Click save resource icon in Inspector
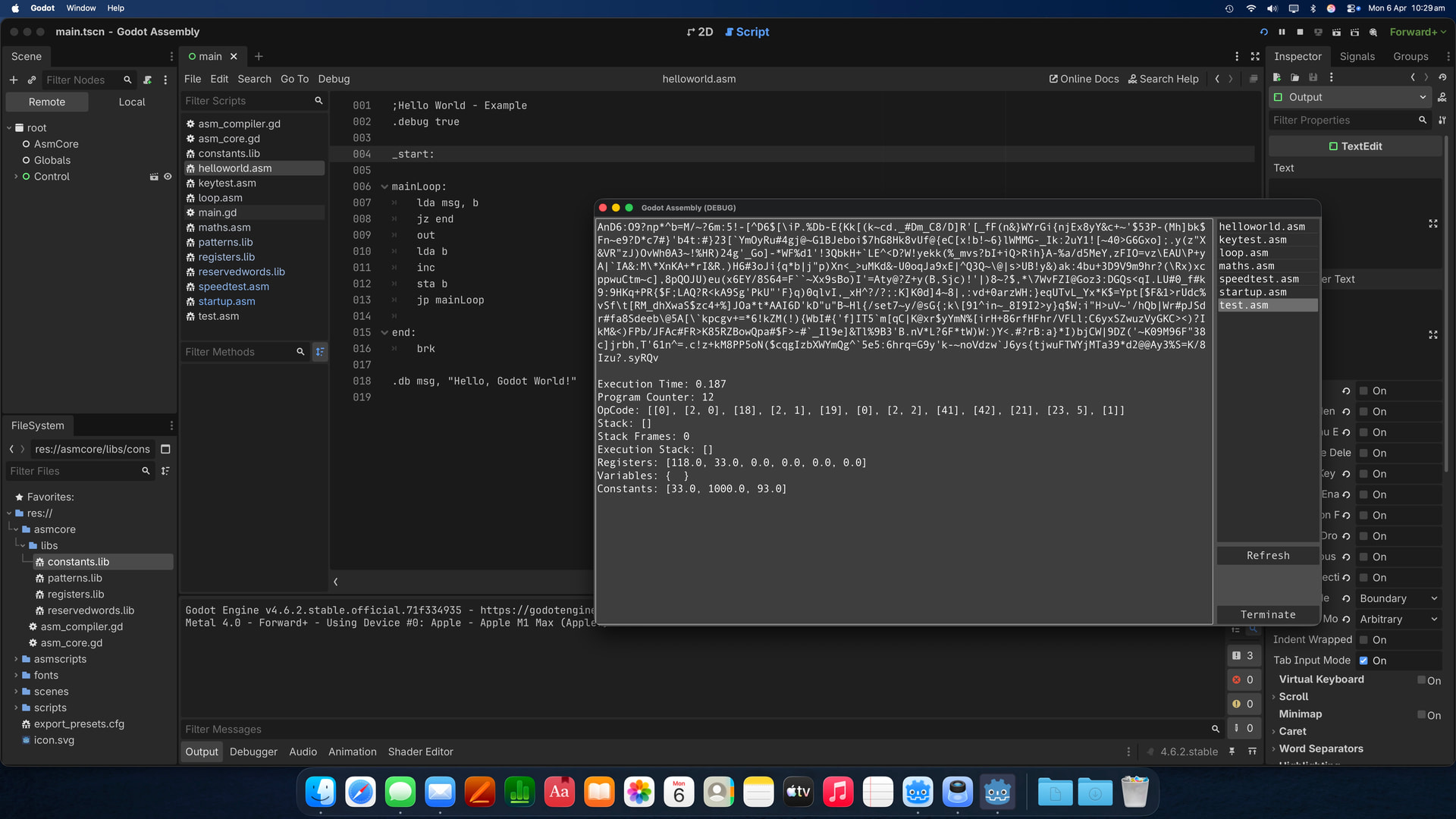Image resolution: width=1456 pixels, height=819 pixels. [x=1313, y=77]
